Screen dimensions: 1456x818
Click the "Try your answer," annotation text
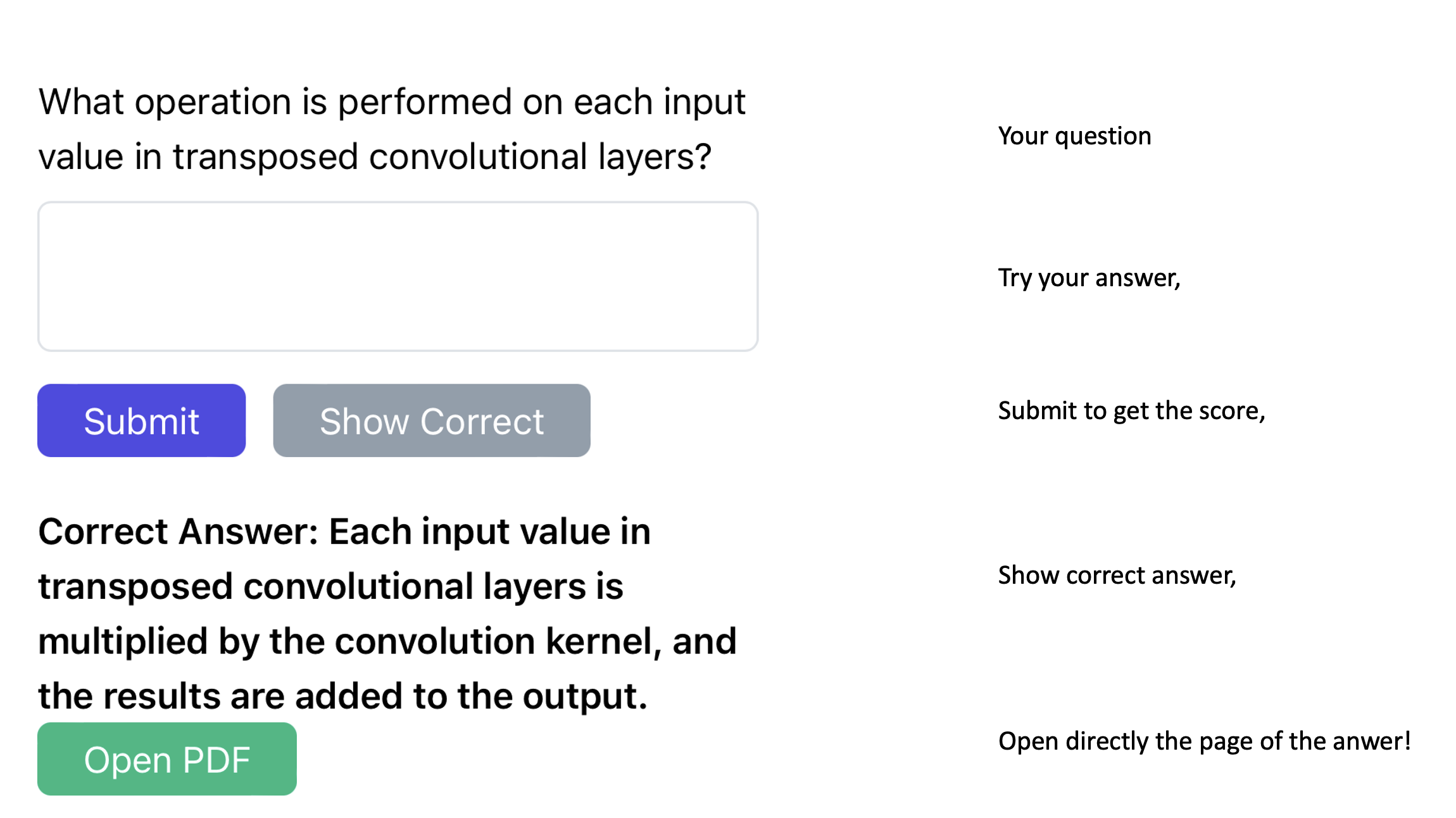click(x=1089, y=278)
